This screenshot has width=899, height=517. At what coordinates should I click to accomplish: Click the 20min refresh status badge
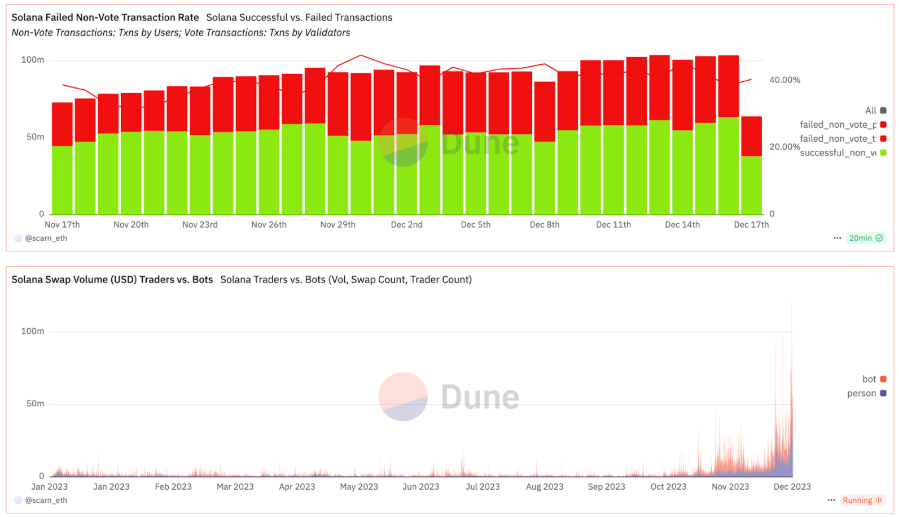tap(866, 238)
